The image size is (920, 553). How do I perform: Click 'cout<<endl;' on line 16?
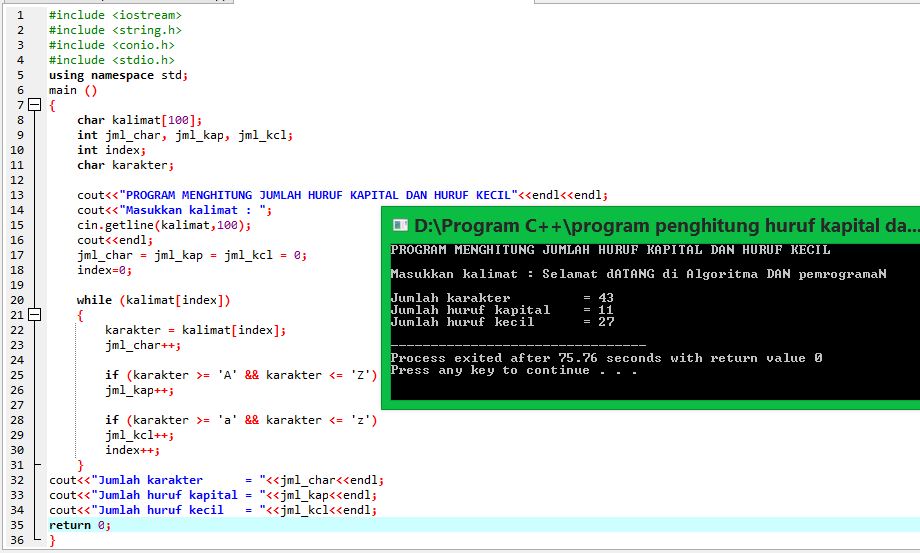coord(115,240)
